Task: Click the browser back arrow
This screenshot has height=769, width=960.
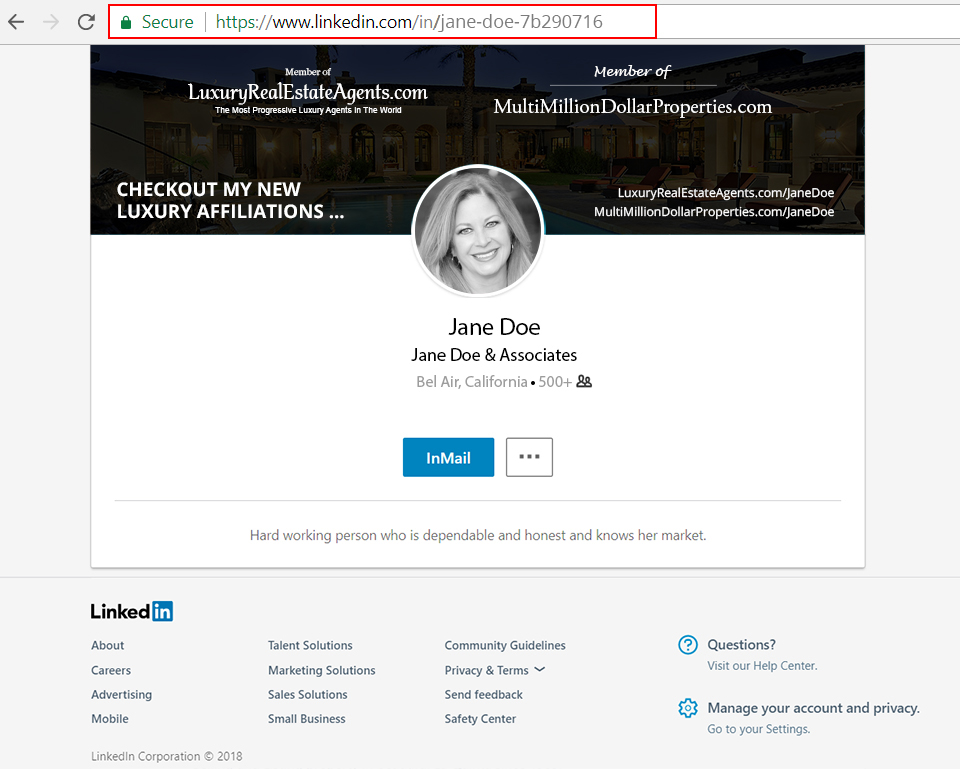Action: pos(16,22)
